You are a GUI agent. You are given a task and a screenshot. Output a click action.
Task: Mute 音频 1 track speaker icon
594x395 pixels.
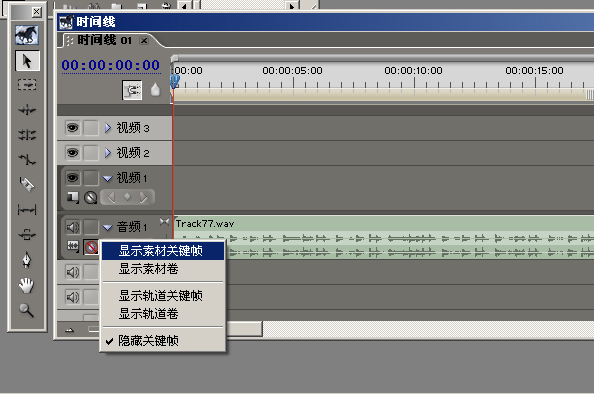coord(73,227)
